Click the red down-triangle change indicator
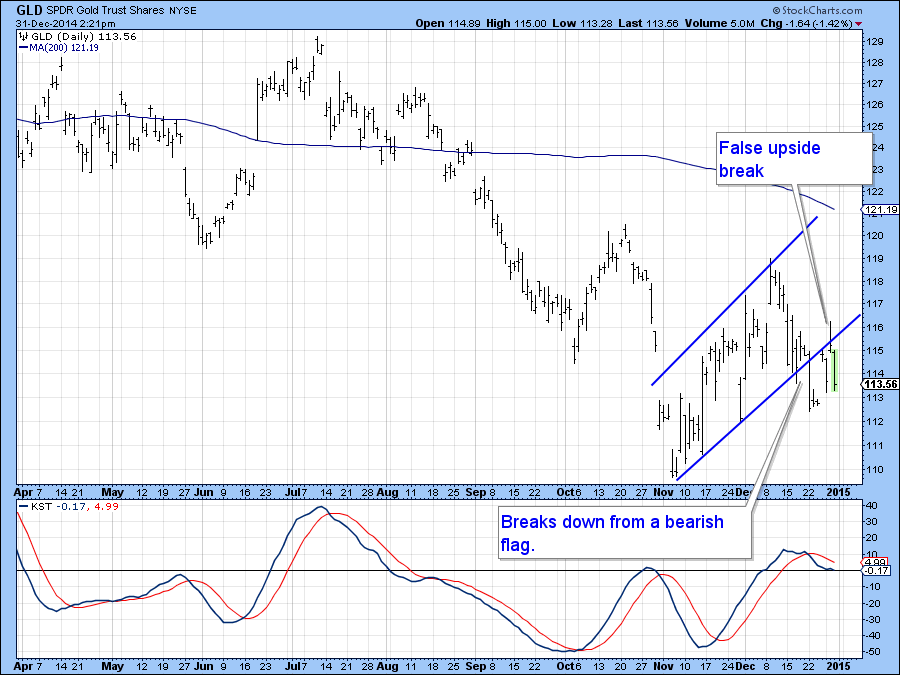The width and height of the screenshot is (900, 675). click(858, 24)
